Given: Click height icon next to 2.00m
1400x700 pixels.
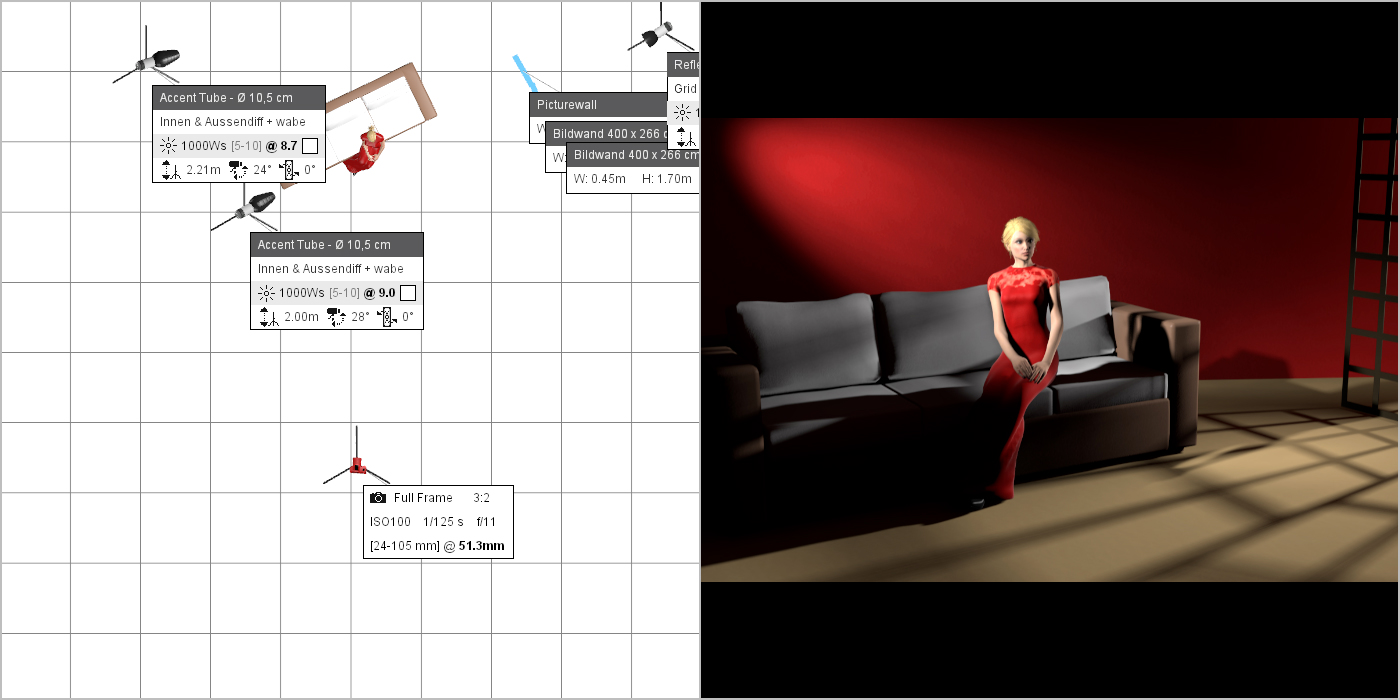Looking at the screenshot, I should click(x=267, y=317).
